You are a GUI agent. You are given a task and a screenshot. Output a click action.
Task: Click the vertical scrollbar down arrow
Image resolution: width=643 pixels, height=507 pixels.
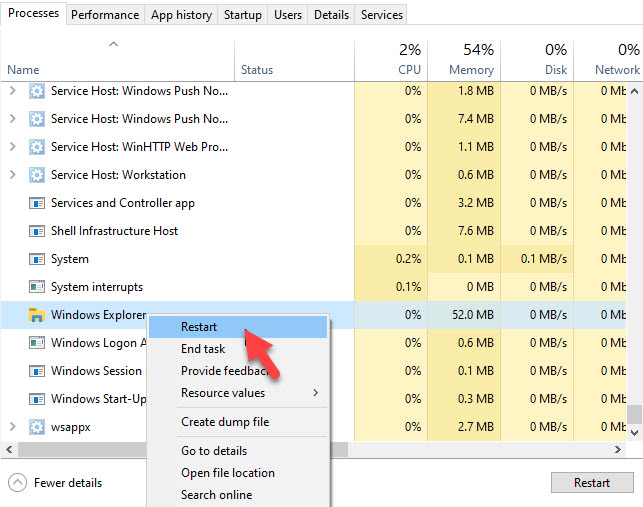click(634, 433)
